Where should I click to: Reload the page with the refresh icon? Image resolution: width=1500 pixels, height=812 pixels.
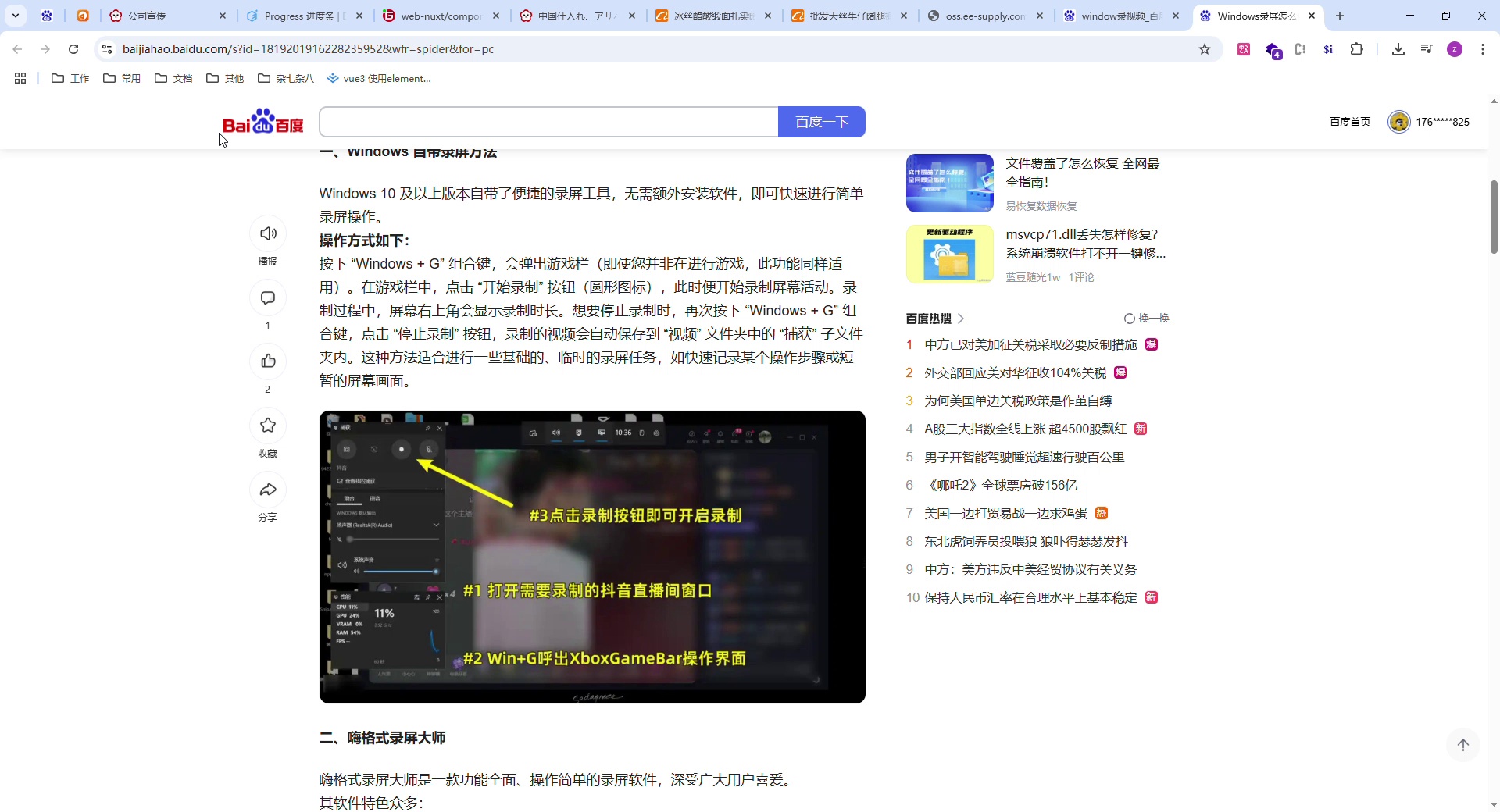tap(73, 49)
